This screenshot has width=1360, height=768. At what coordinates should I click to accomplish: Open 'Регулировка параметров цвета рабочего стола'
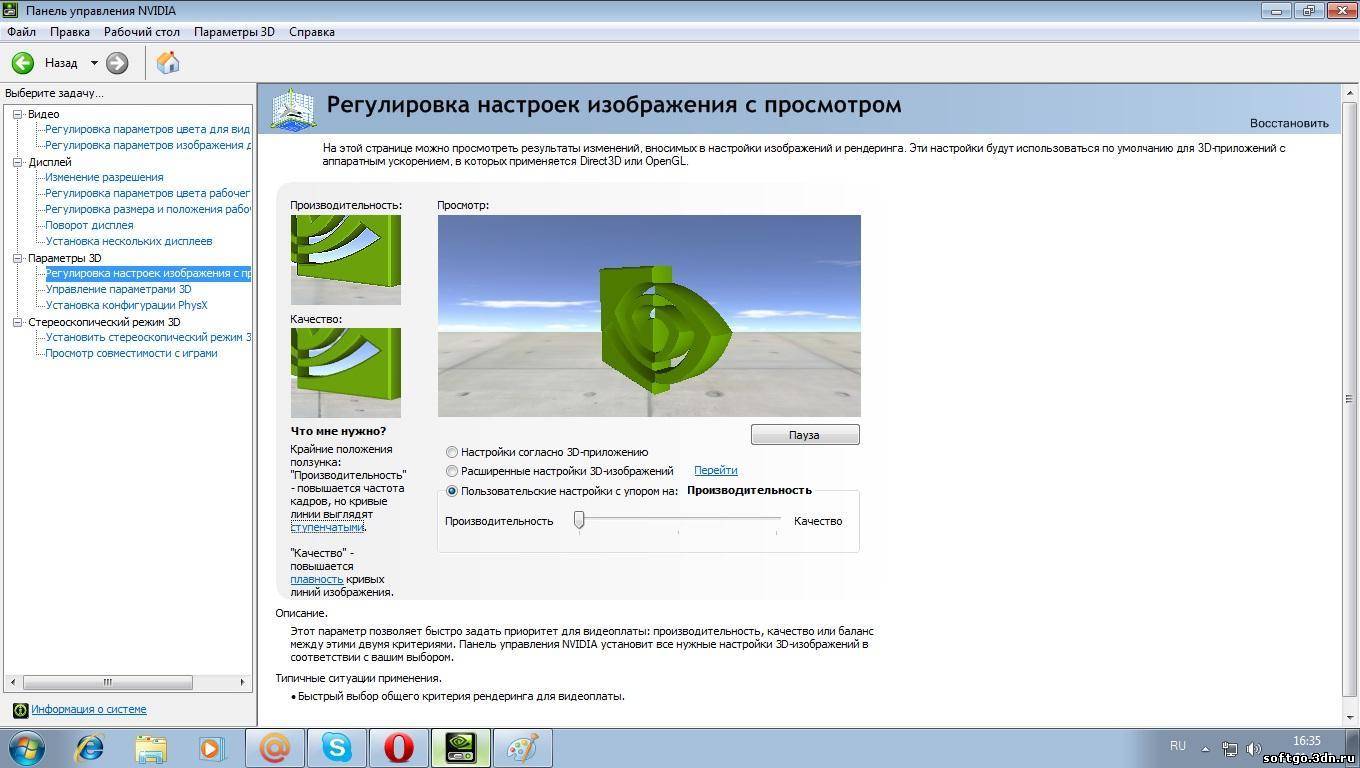(148, 194)
